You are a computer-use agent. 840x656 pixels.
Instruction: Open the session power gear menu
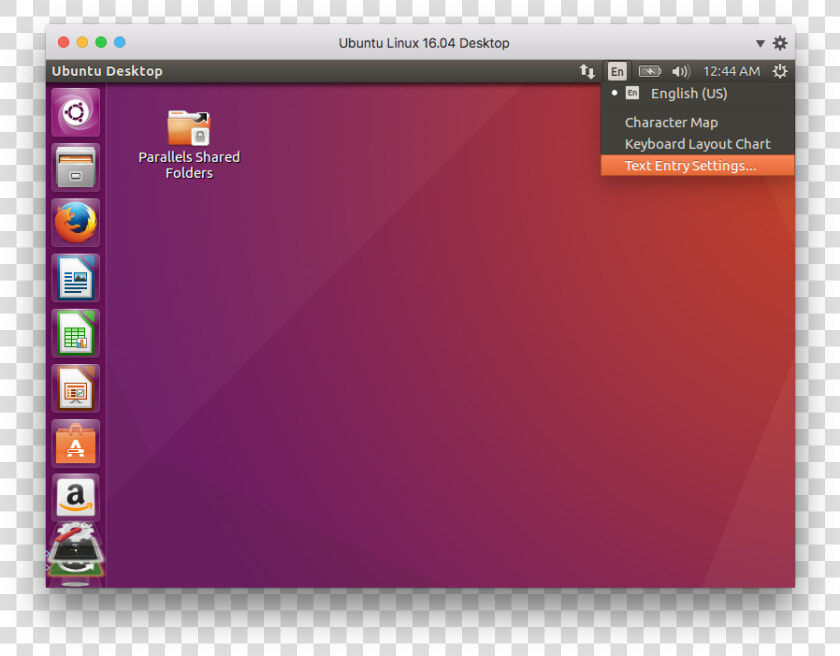point(780,71)
